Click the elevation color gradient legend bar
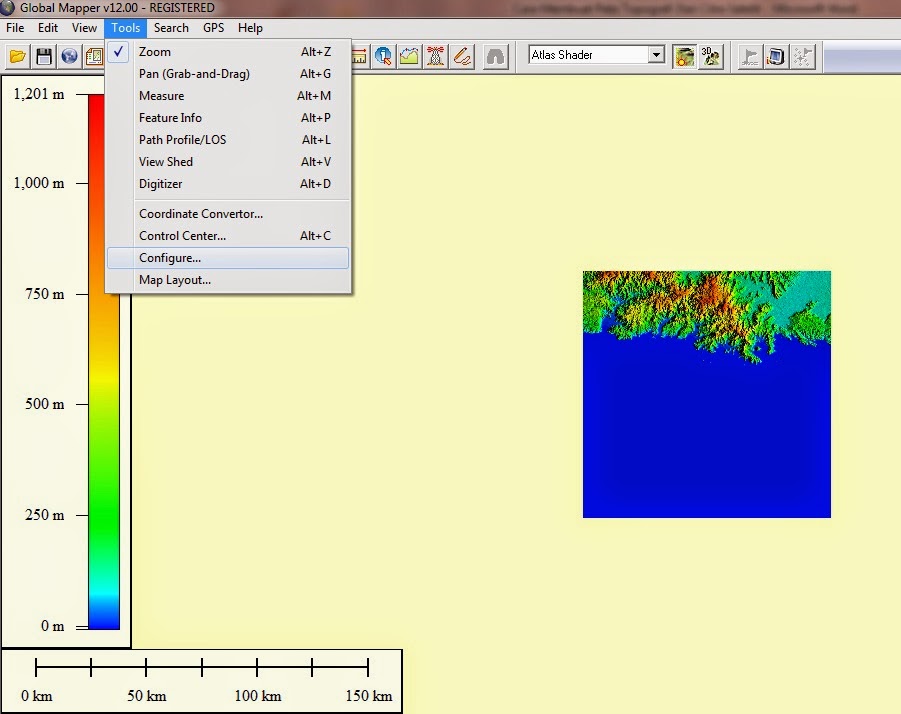The height and width of the screenshot is (714, 901). click(104, 460)
